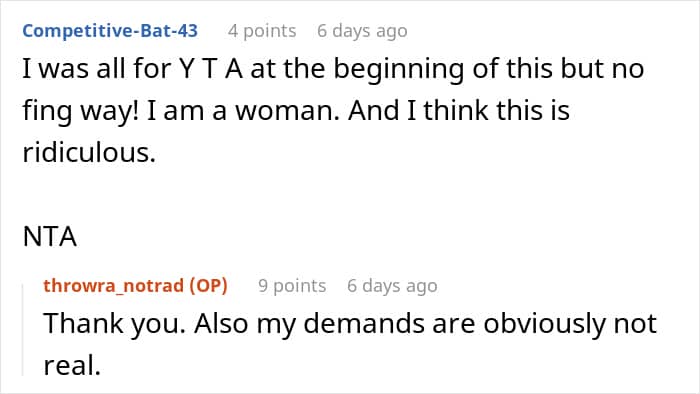This screenshot has height=394, width=700.
Task: Click the word "ridiculous." in the comment
Action: (x=89, y=152)
